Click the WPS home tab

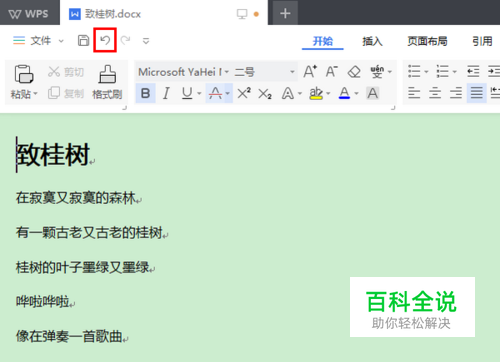(x=29, y=14)
